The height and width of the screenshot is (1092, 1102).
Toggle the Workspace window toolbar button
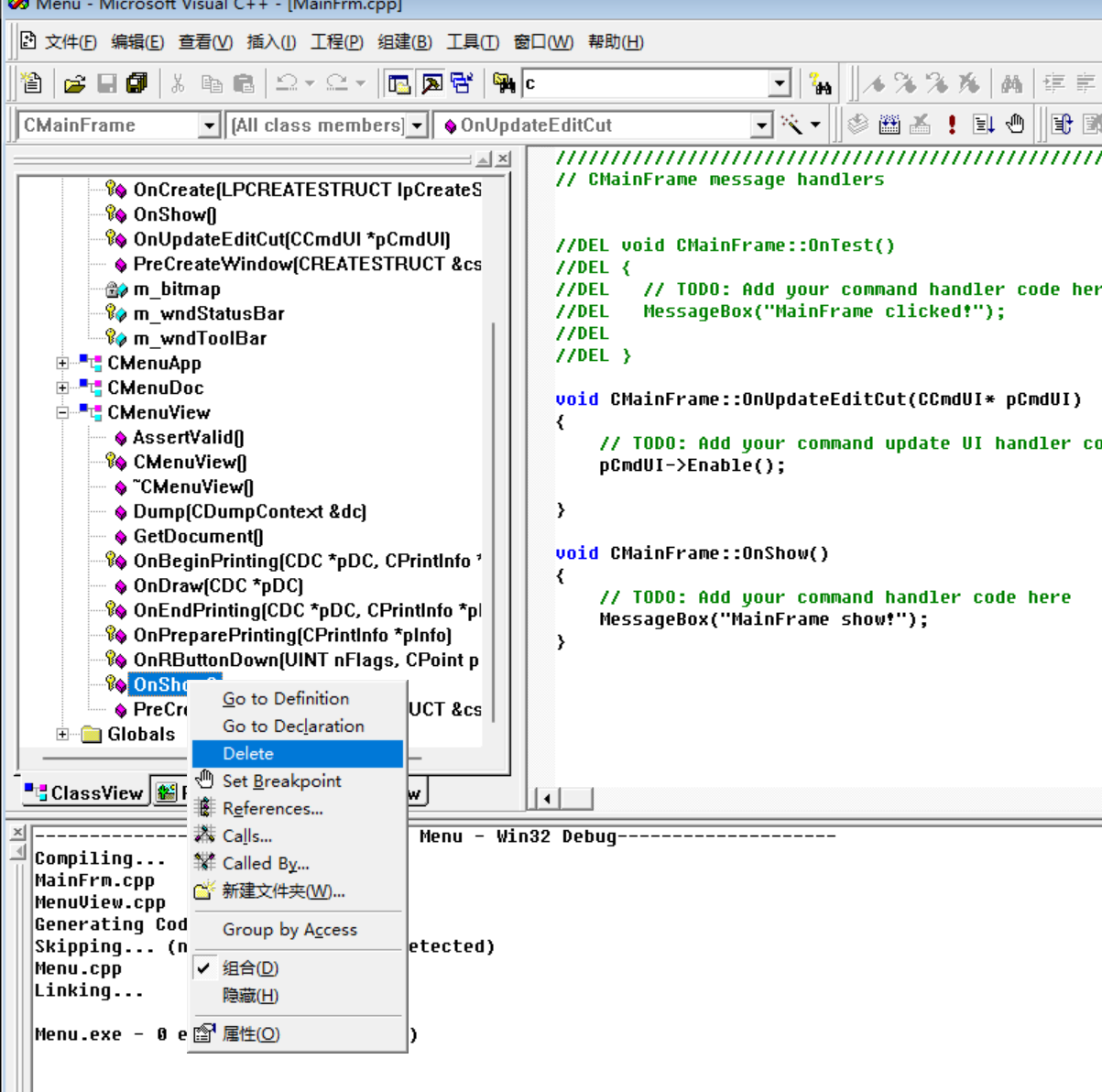[399, 83]
